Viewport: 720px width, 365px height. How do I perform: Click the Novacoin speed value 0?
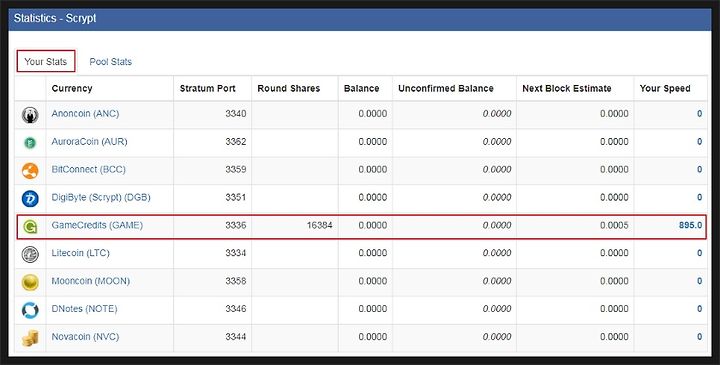point(699,337)
